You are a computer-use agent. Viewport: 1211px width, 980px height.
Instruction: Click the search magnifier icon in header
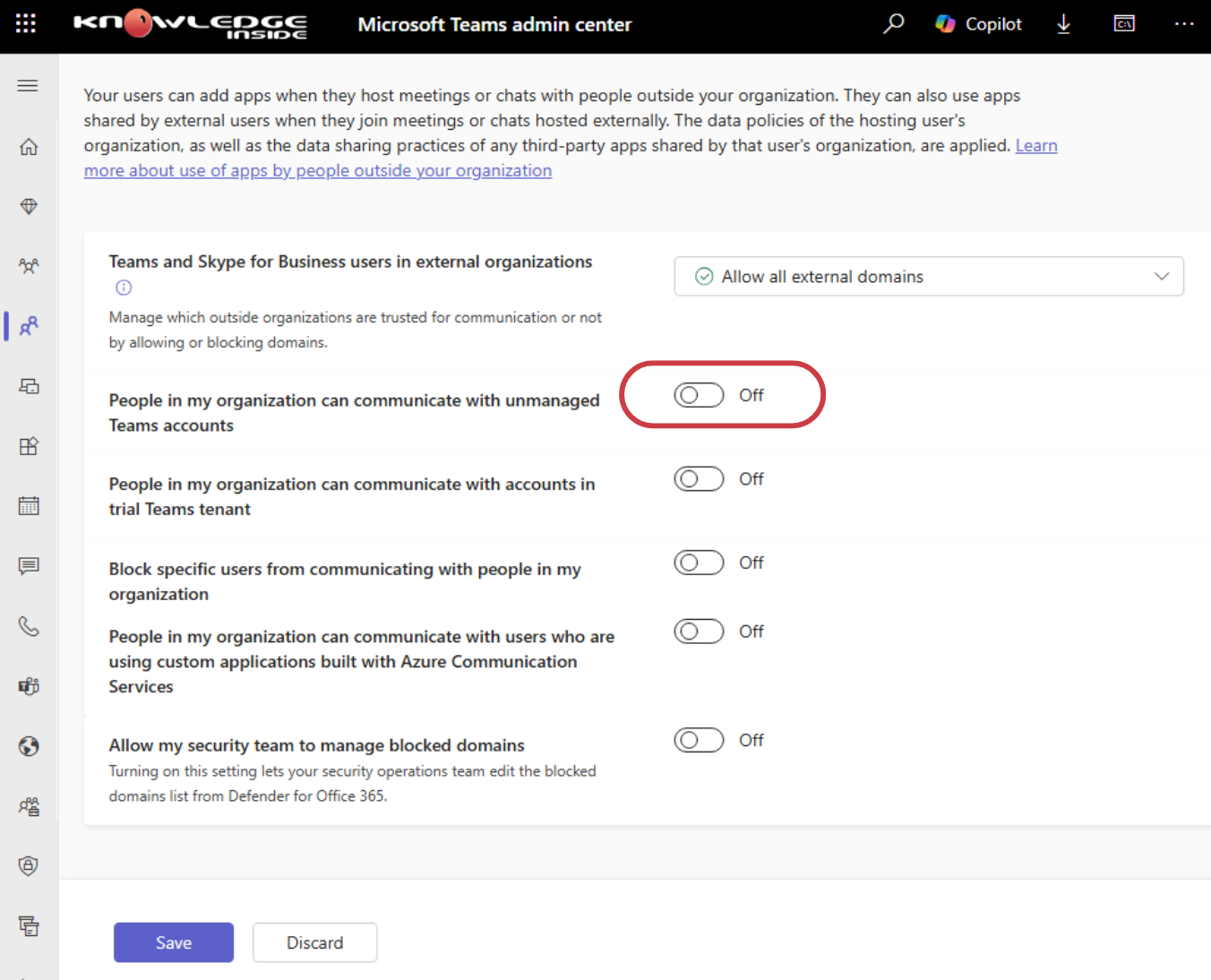(x=893, y=24)
